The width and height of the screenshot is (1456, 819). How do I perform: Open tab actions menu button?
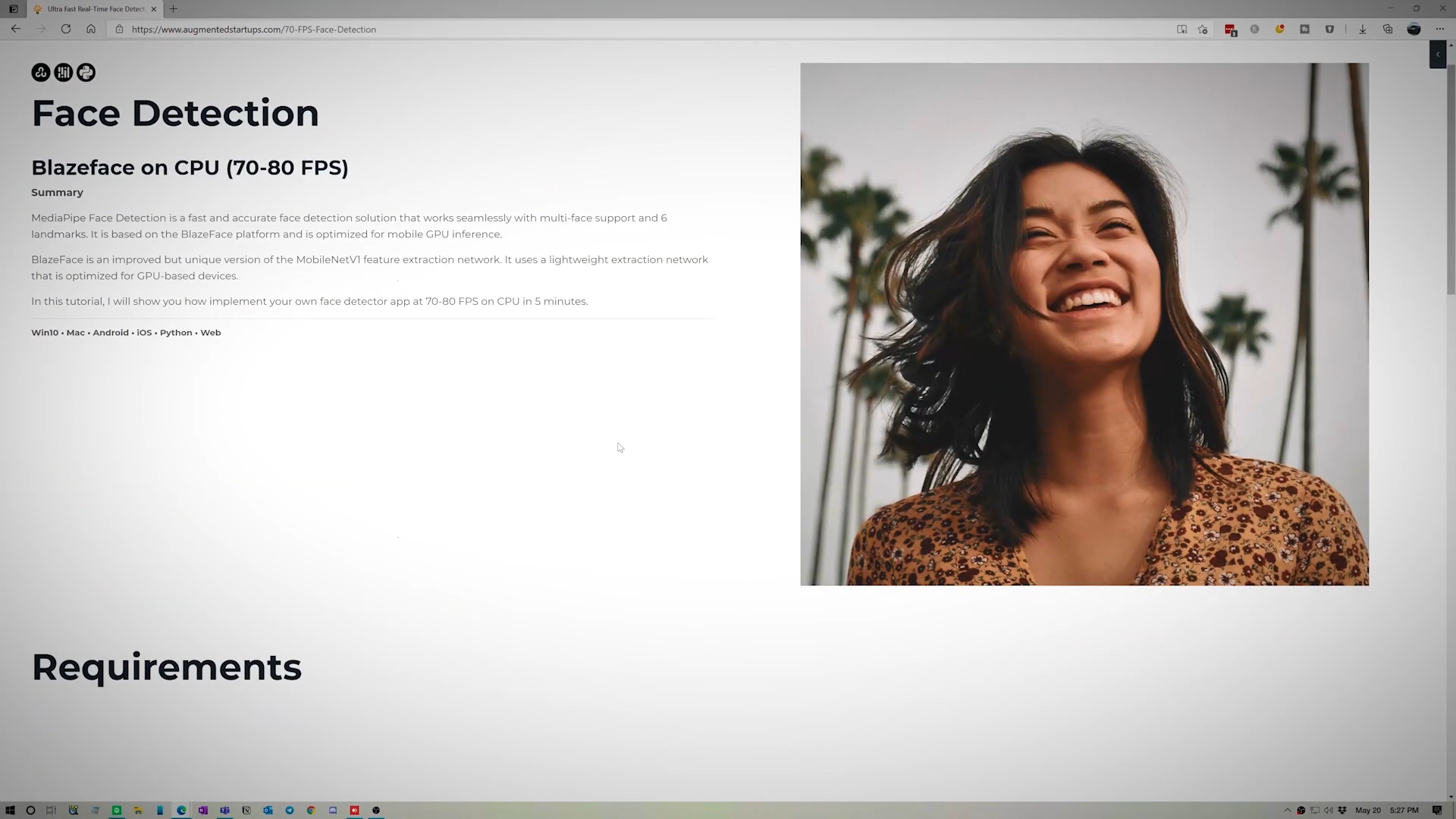coord(13,8)
